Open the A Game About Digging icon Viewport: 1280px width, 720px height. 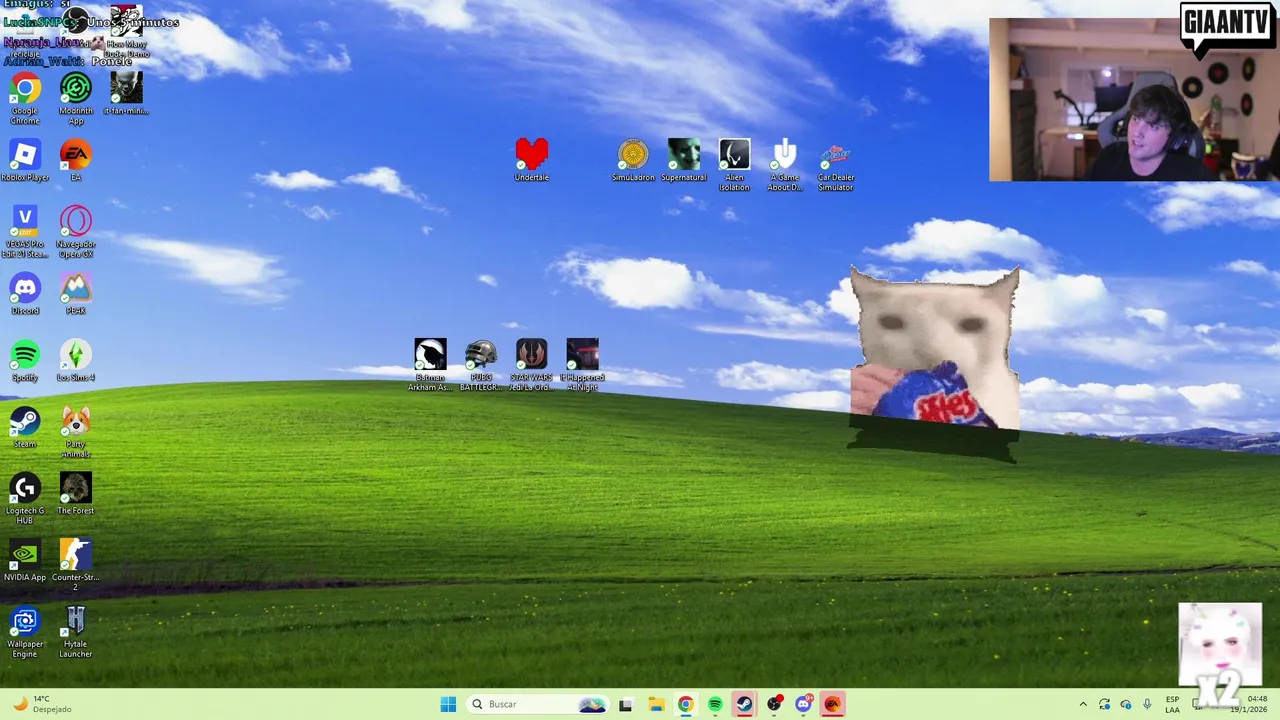pos(785,165)
